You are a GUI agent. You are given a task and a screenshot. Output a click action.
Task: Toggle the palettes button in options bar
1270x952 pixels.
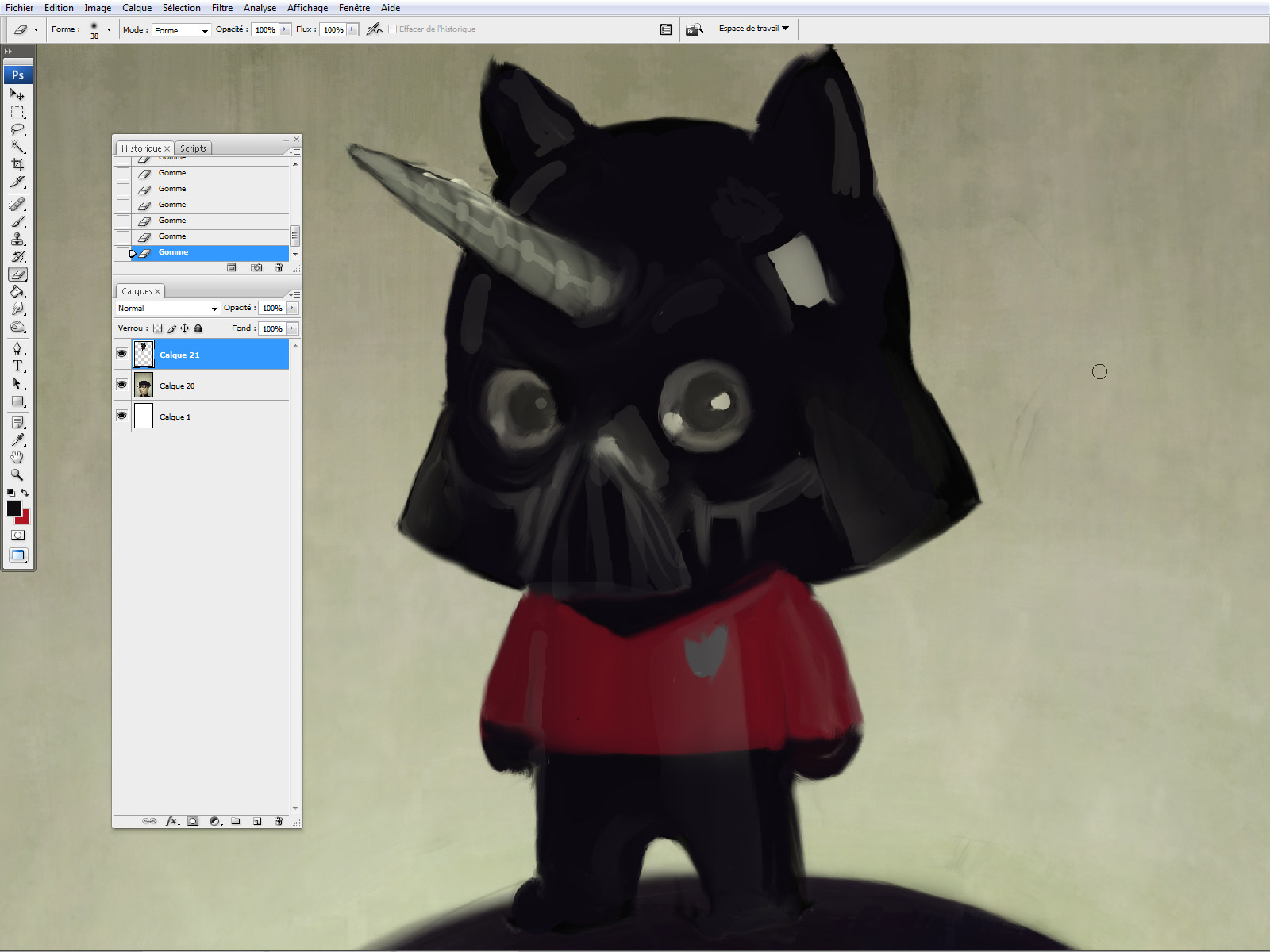pyautogui.click(x=666, y=29)
